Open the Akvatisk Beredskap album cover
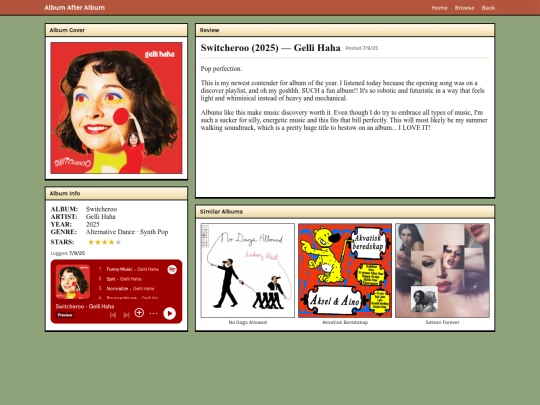Screen dimensions: 540x405 (x=345, y=270)
